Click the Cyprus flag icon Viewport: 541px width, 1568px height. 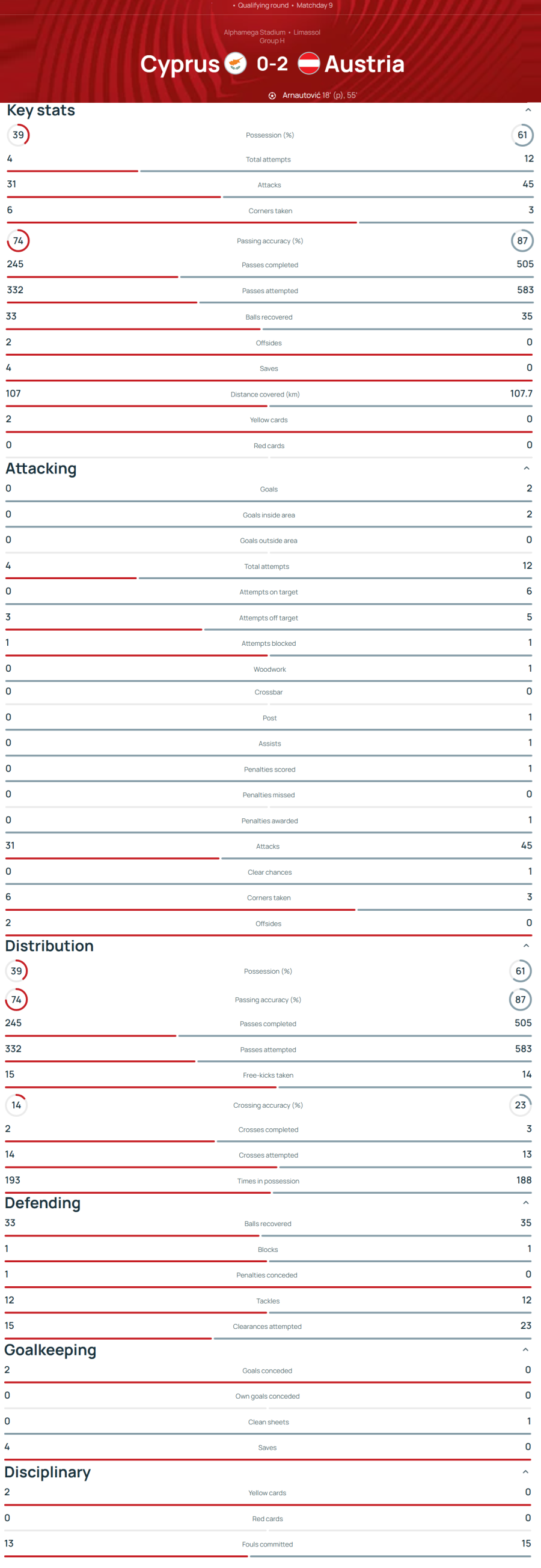click(x=235, y=63)
